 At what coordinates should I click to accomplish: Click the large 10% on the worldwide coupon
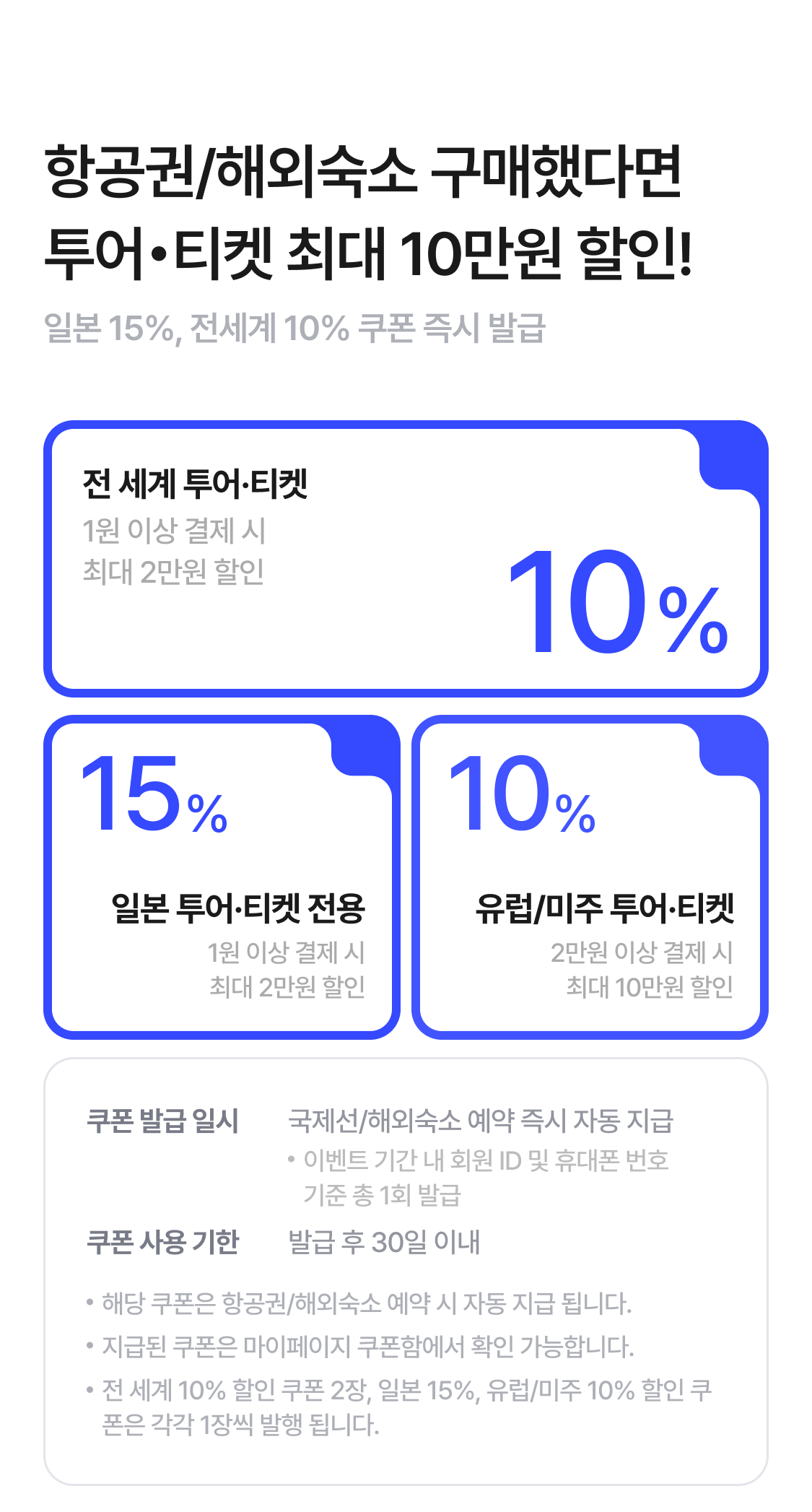pos(618,603)
